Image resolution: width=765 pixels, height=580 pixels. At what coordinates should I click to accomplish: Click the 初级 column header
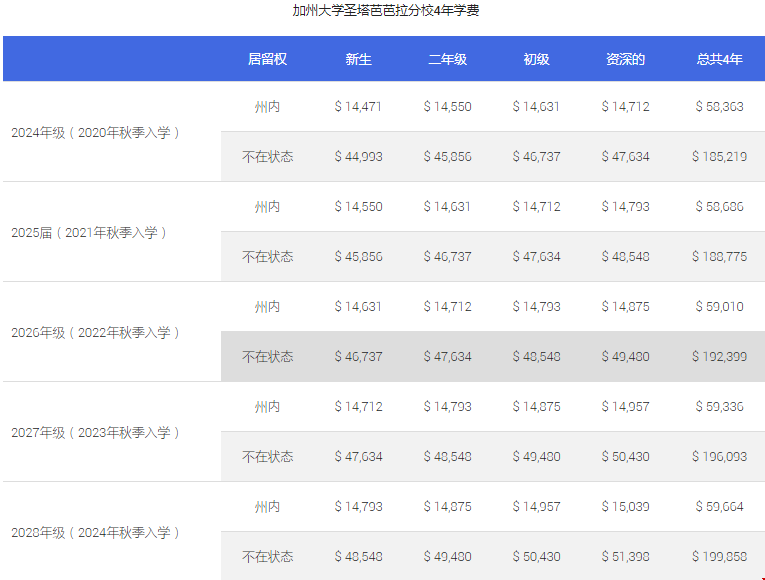click(x=537, y=59)
